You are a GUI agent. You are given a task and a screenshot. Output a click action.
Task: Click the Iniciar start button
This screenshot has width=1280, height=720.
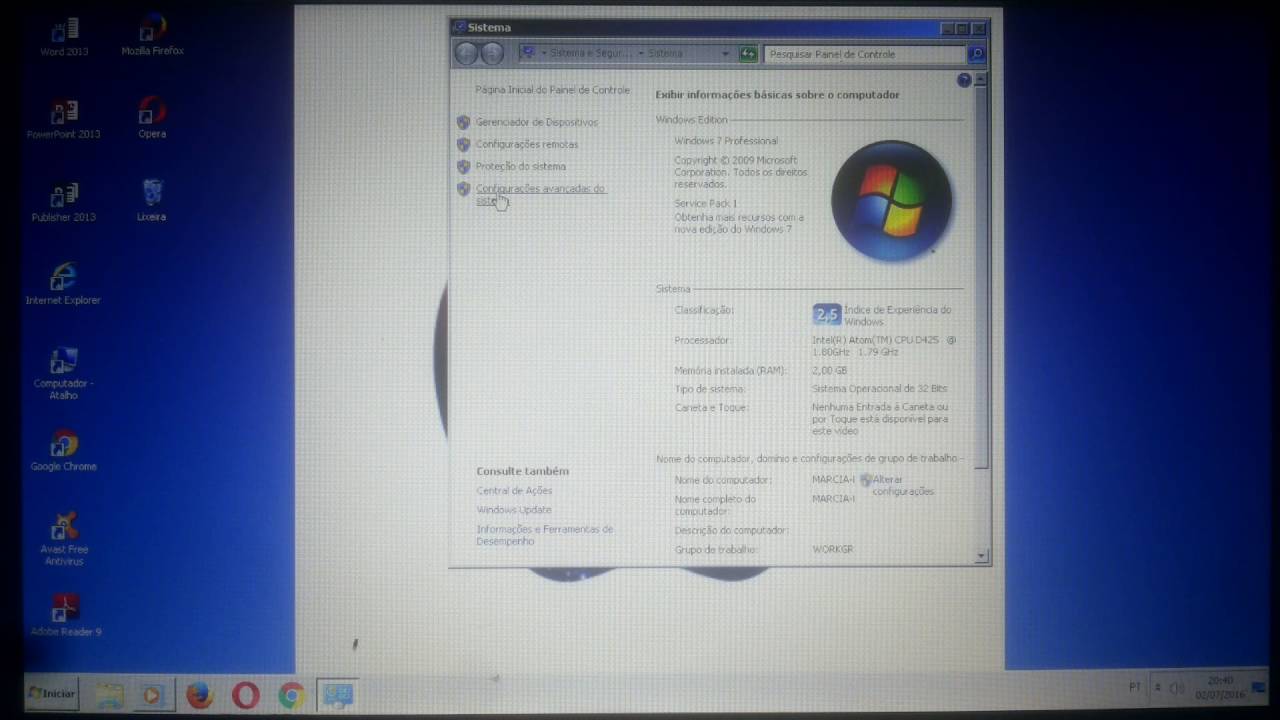click(52, 693)
